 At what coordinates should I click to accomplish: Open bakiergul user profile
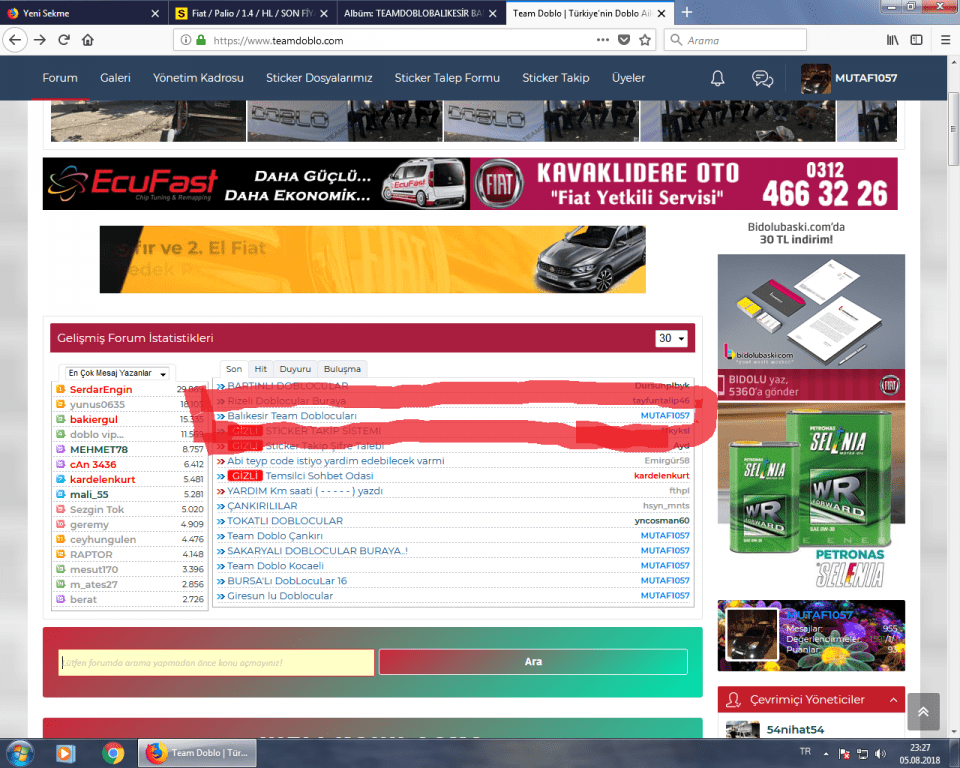94,420
